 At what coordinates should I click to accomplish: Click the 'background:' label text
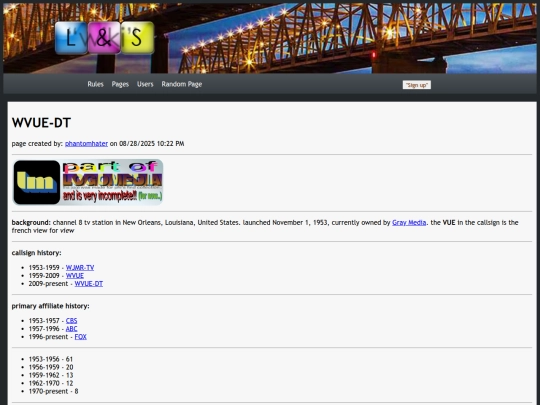tap(31, 222)
